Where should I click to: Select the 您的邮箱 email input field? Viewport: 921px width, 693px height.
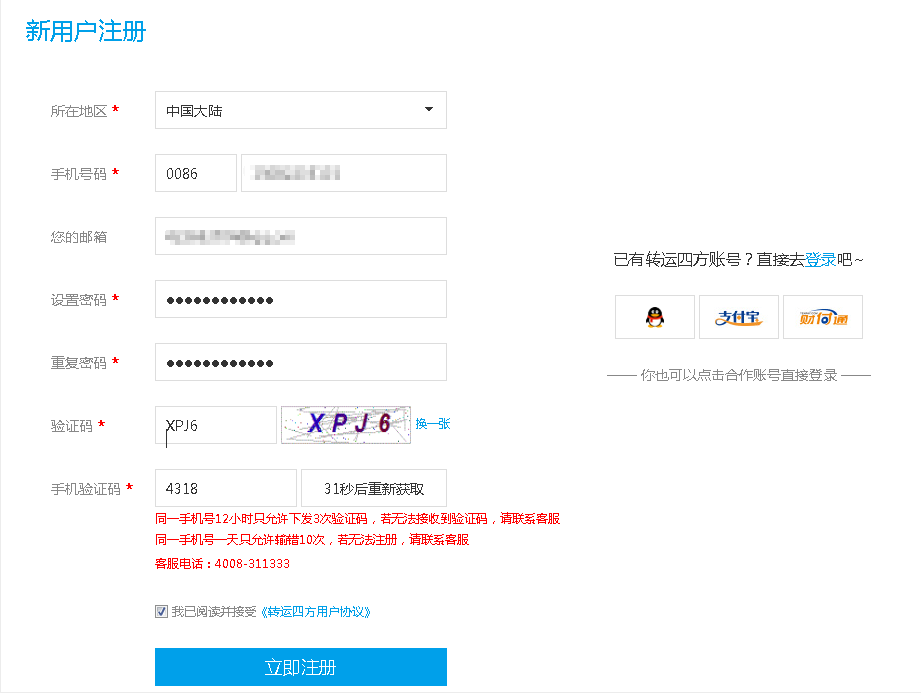[x=300, y=236]
